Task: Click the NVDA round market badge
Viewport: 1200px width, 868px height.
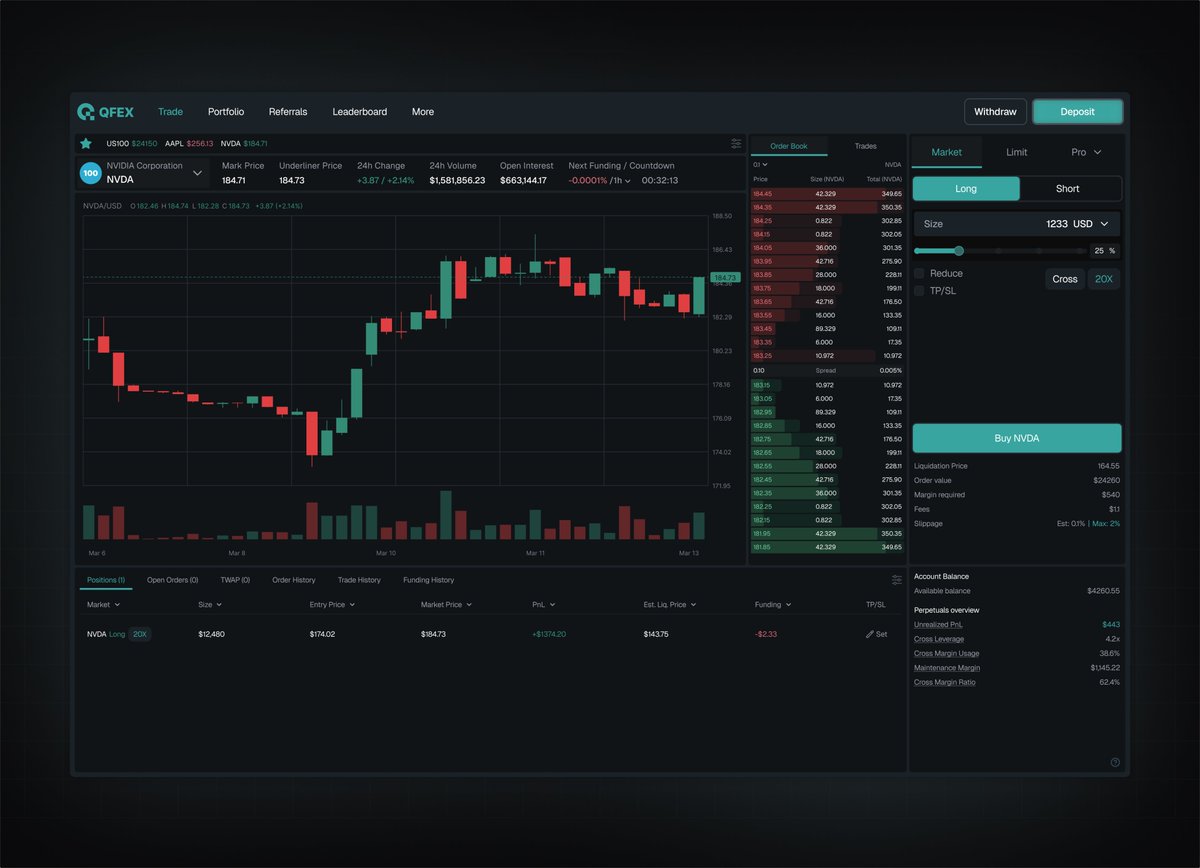Action: point(90,173)
